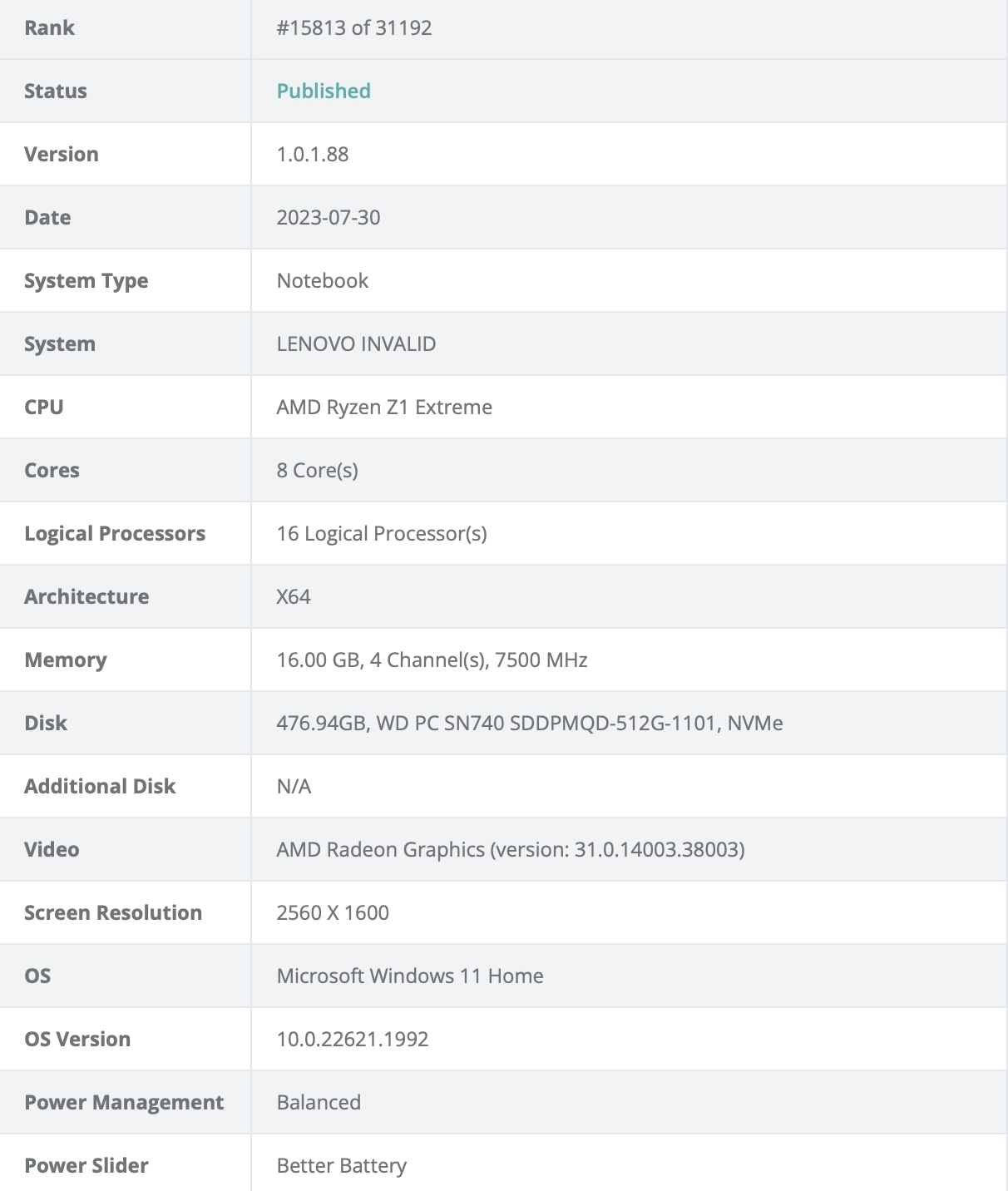
Task: Click the 16.00 GB memory details
Action: pos(432,660)
